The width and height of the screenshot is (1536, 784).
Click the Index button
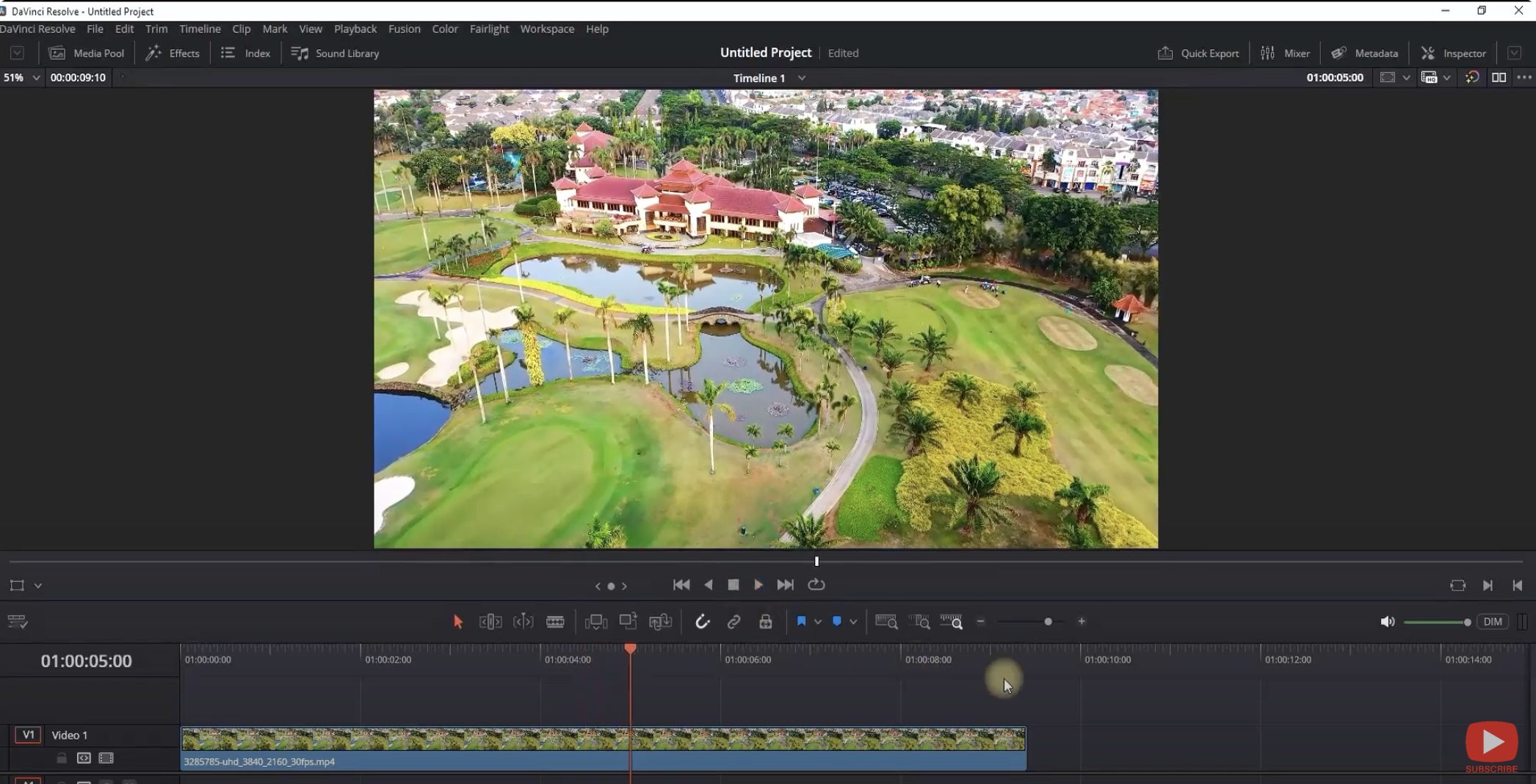pyautogui.click(x=244, y=53)
